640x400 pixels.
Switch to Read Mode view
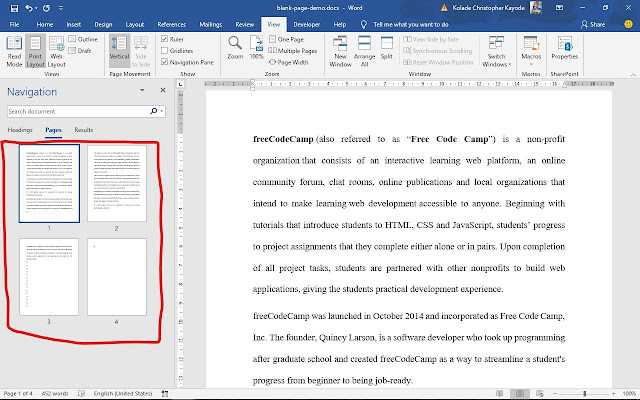(x=14, y=51)
